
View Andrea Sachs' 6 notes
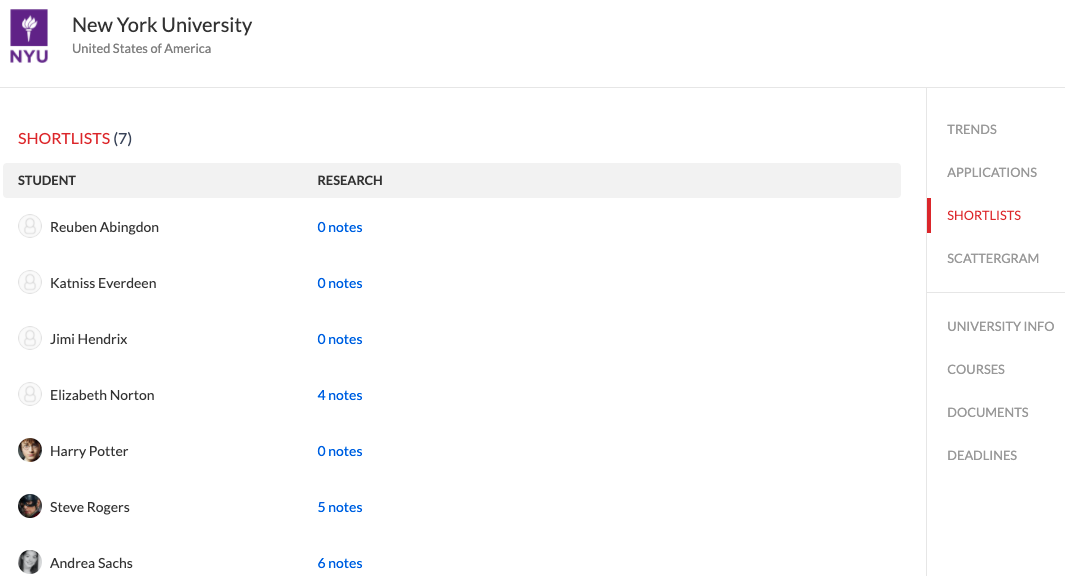(340, 563)
